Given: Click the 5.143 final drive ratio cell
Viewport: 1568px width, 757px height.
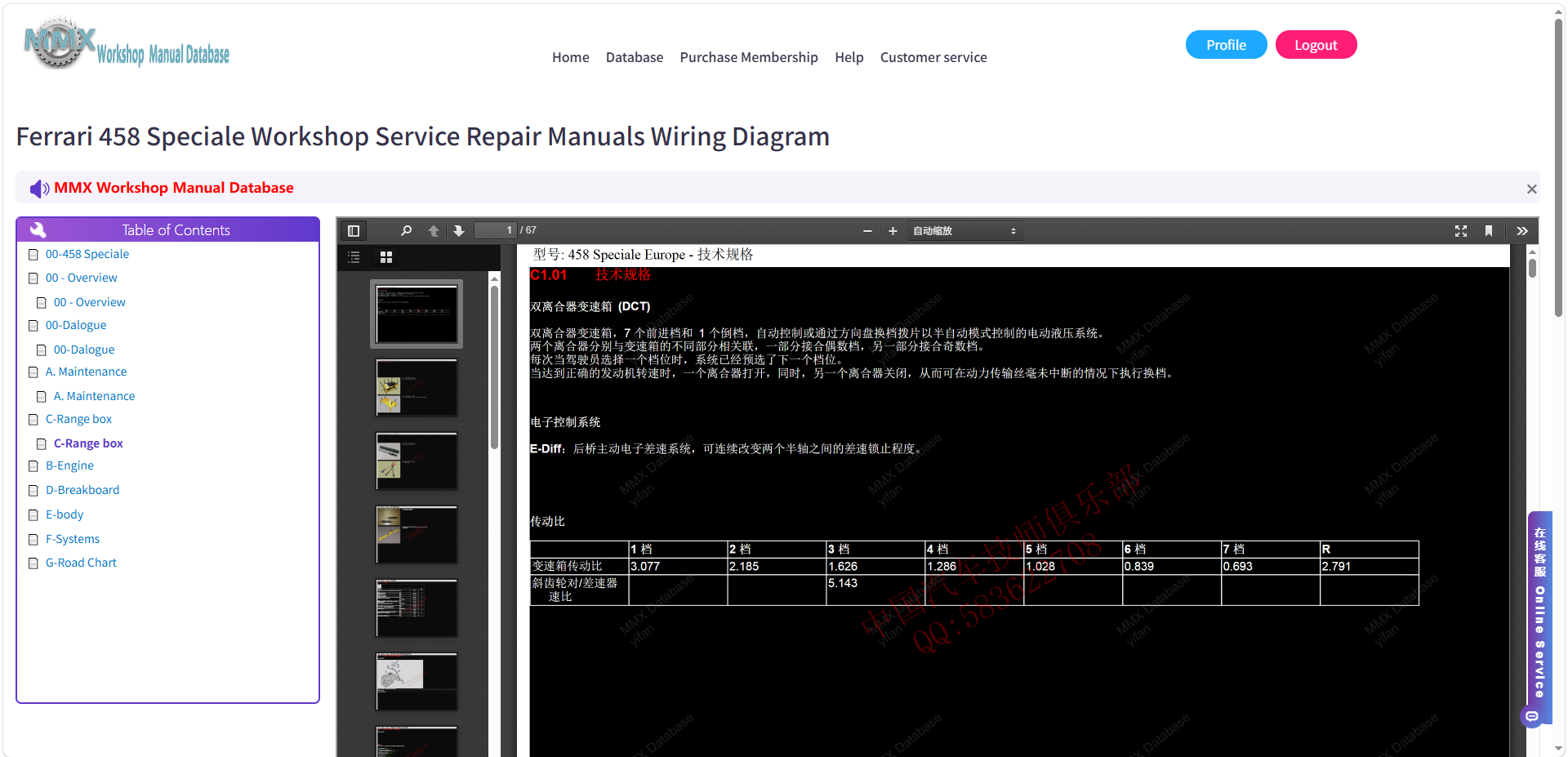Looking at the screenshot, I should [875, 590].
